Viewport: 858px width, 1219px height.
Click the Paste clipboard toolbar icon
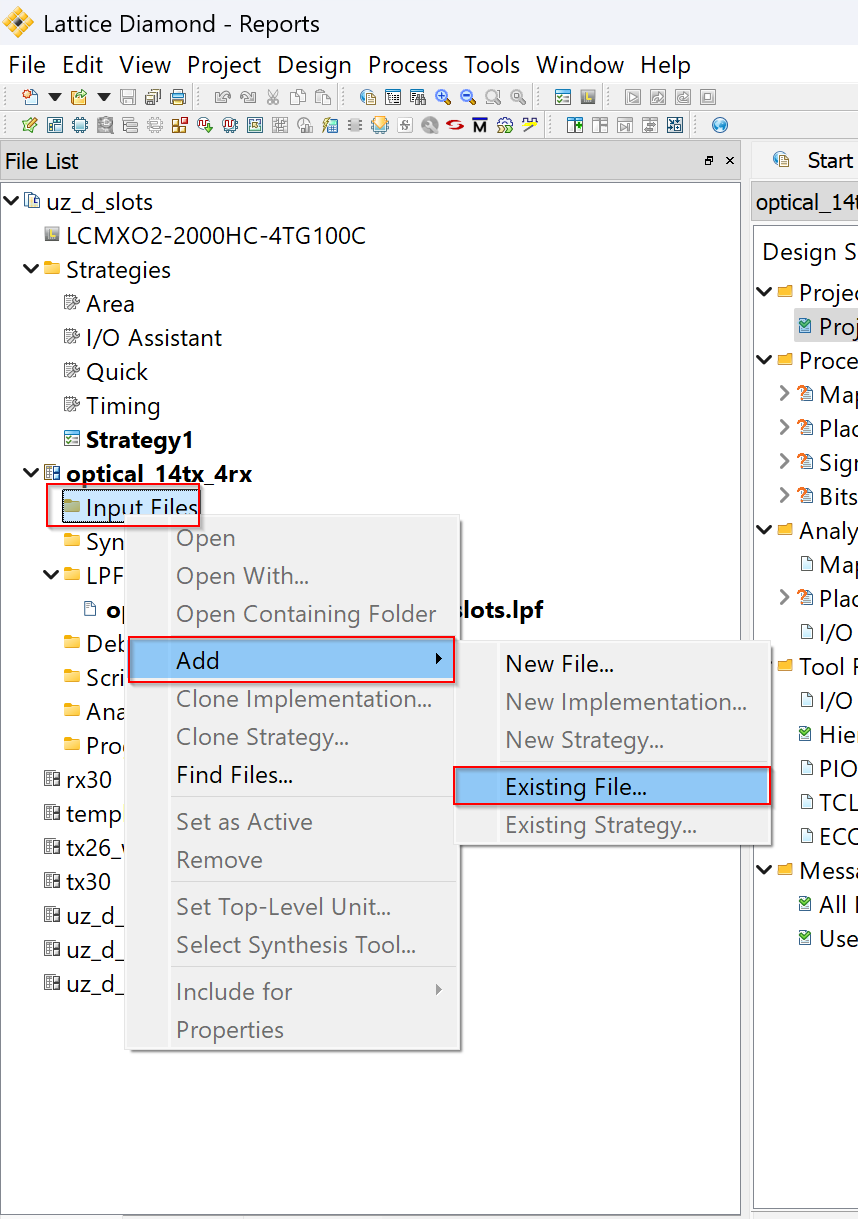click(x=322, y=97)
